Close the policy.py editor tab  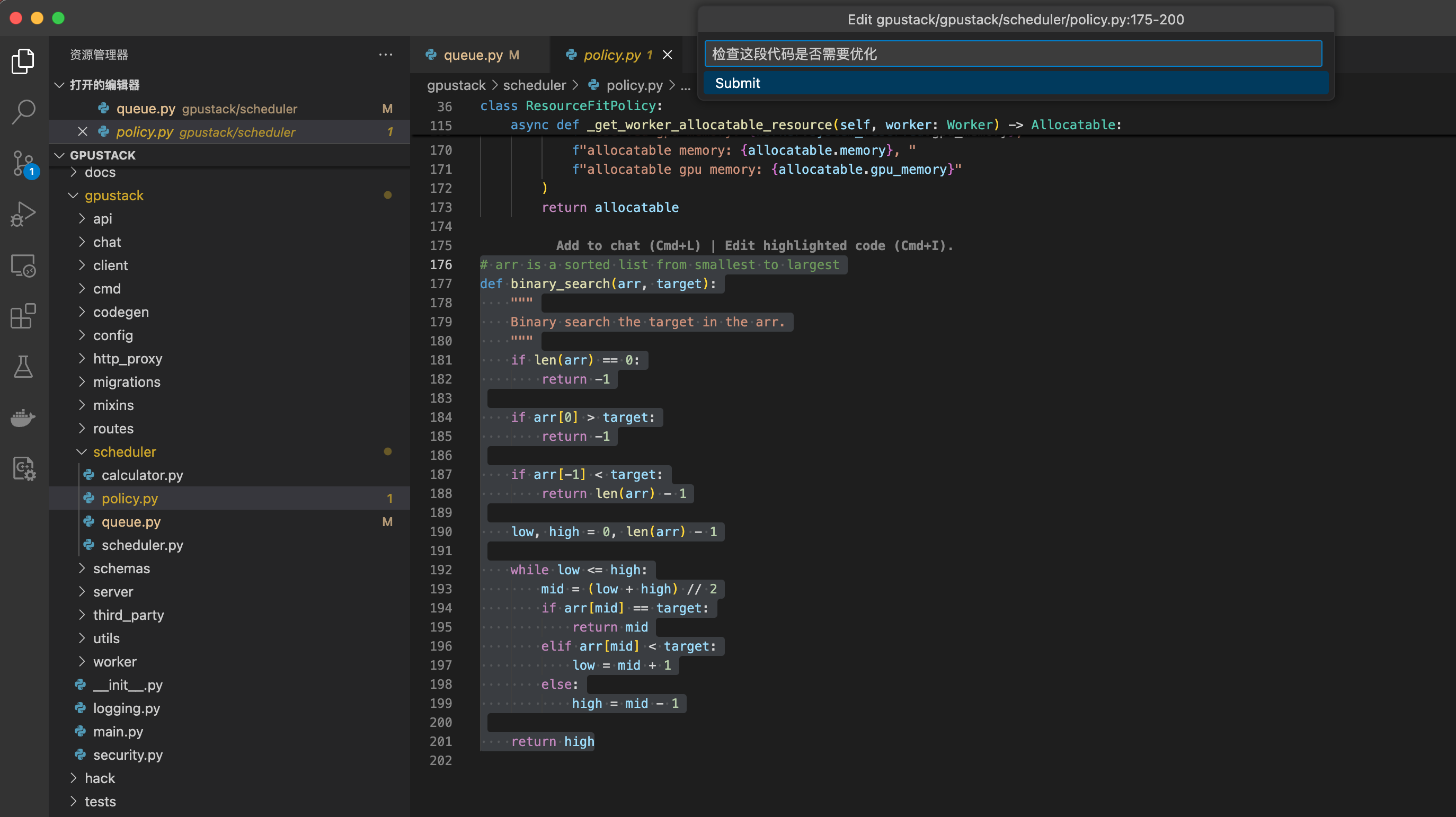point(667,55)
